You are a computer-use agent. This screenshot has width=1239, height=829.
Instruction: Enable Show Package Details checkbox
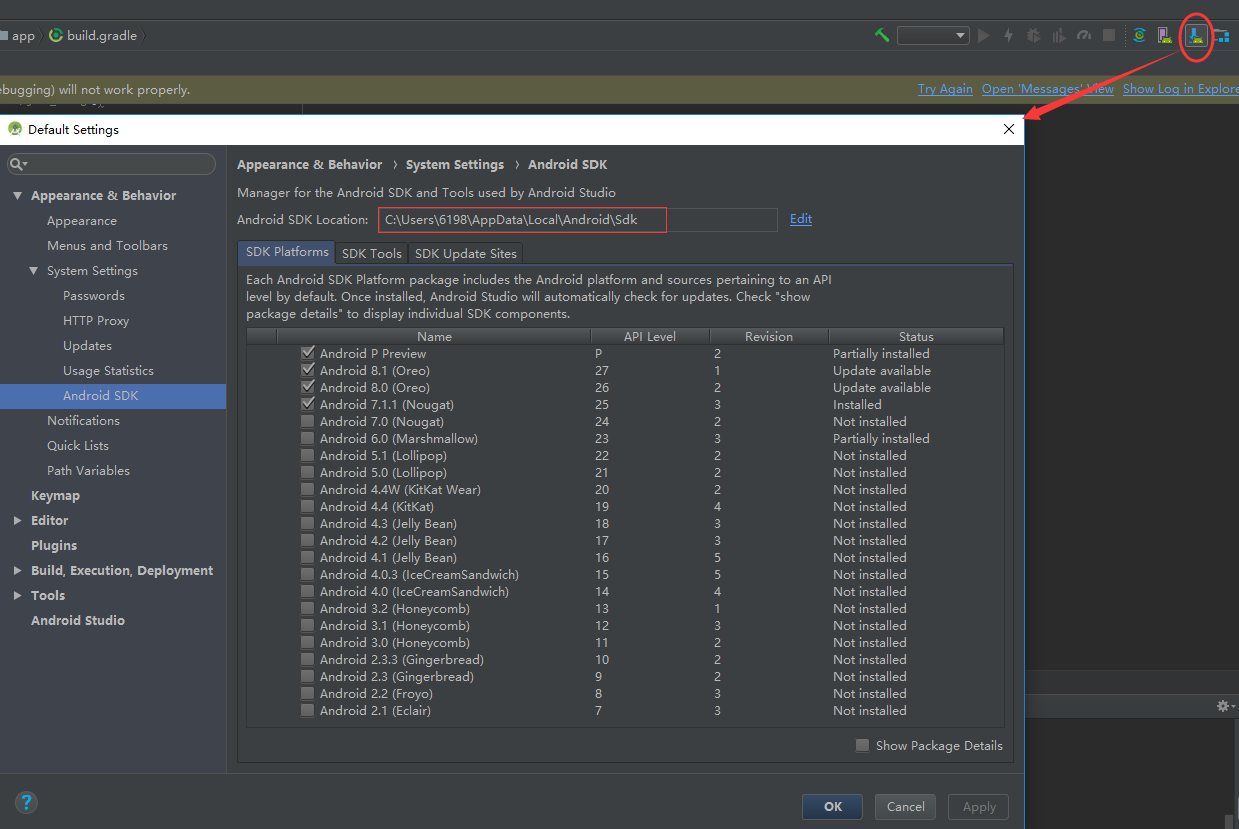pyautogui.click(x=862, y=745)
